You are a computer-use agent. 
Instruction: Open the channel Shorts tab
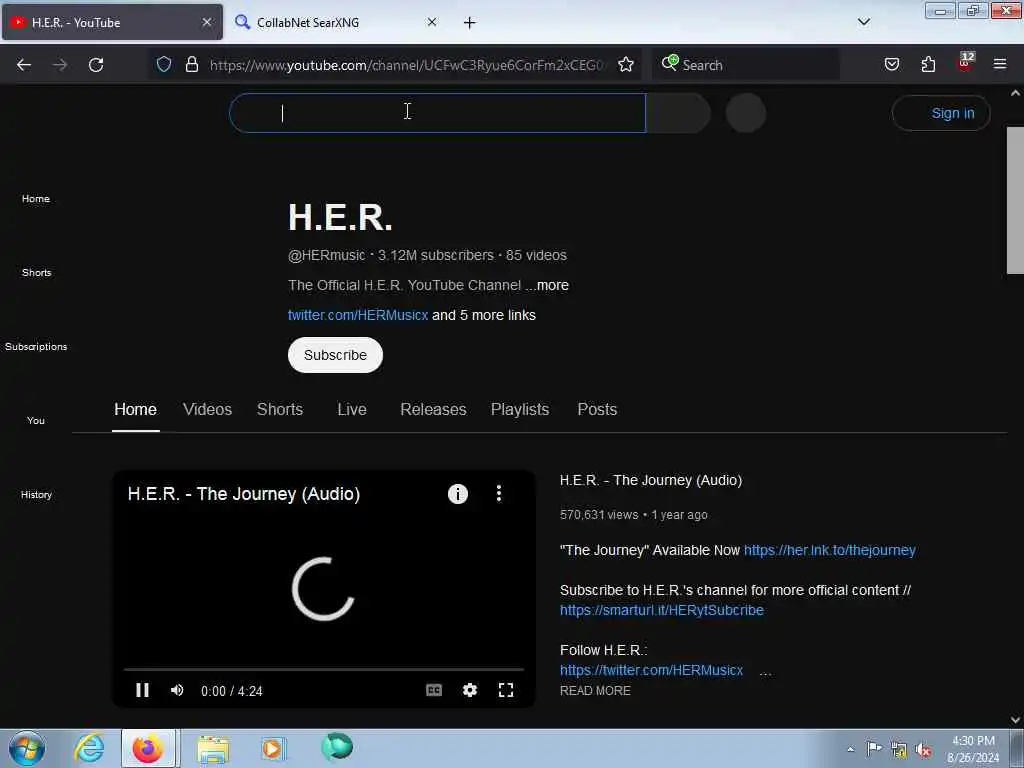click(280, 409)
